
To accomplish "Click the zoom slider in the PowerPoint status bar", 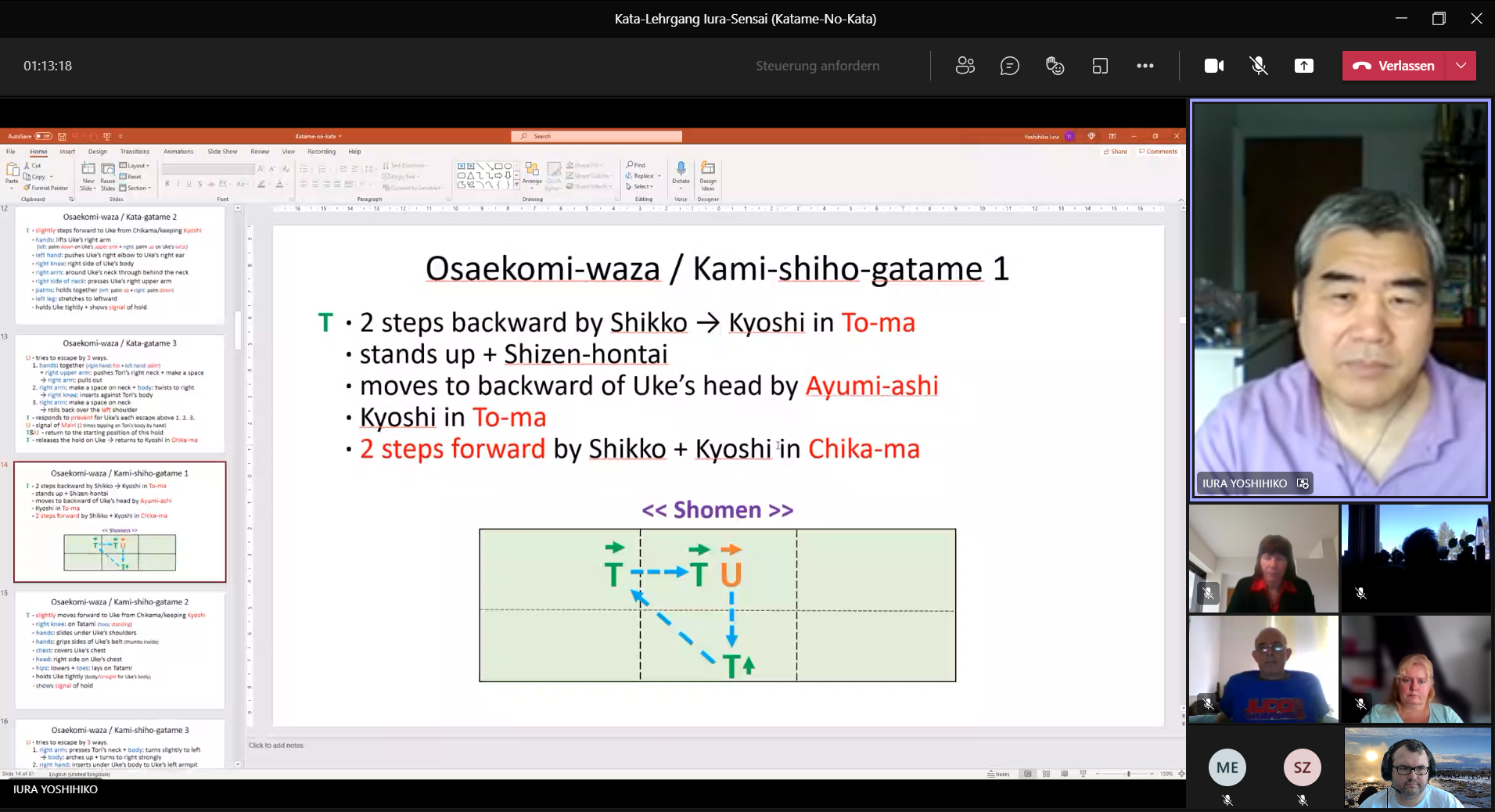I will point(1128,774).
